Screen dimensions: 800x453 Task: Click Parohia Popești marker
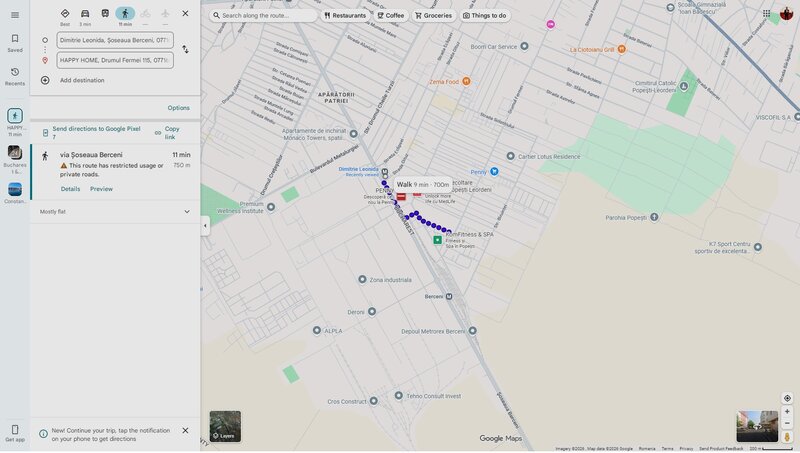pyautogui.click(x=654, y=217)
